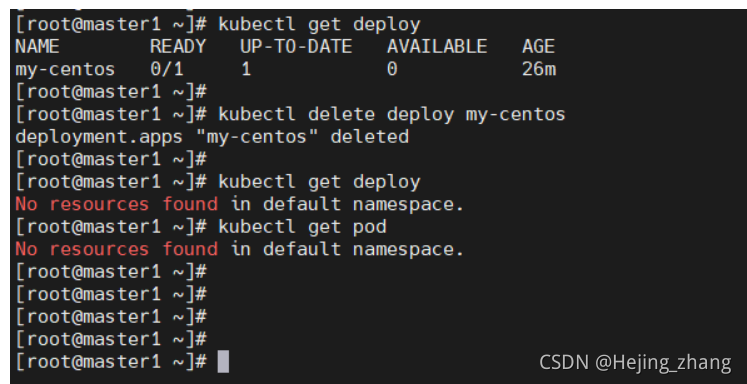Click the AVAILABLE value 0 in the table
The image size is (747, 384).
pyautogui.click(x=392, y=70)
